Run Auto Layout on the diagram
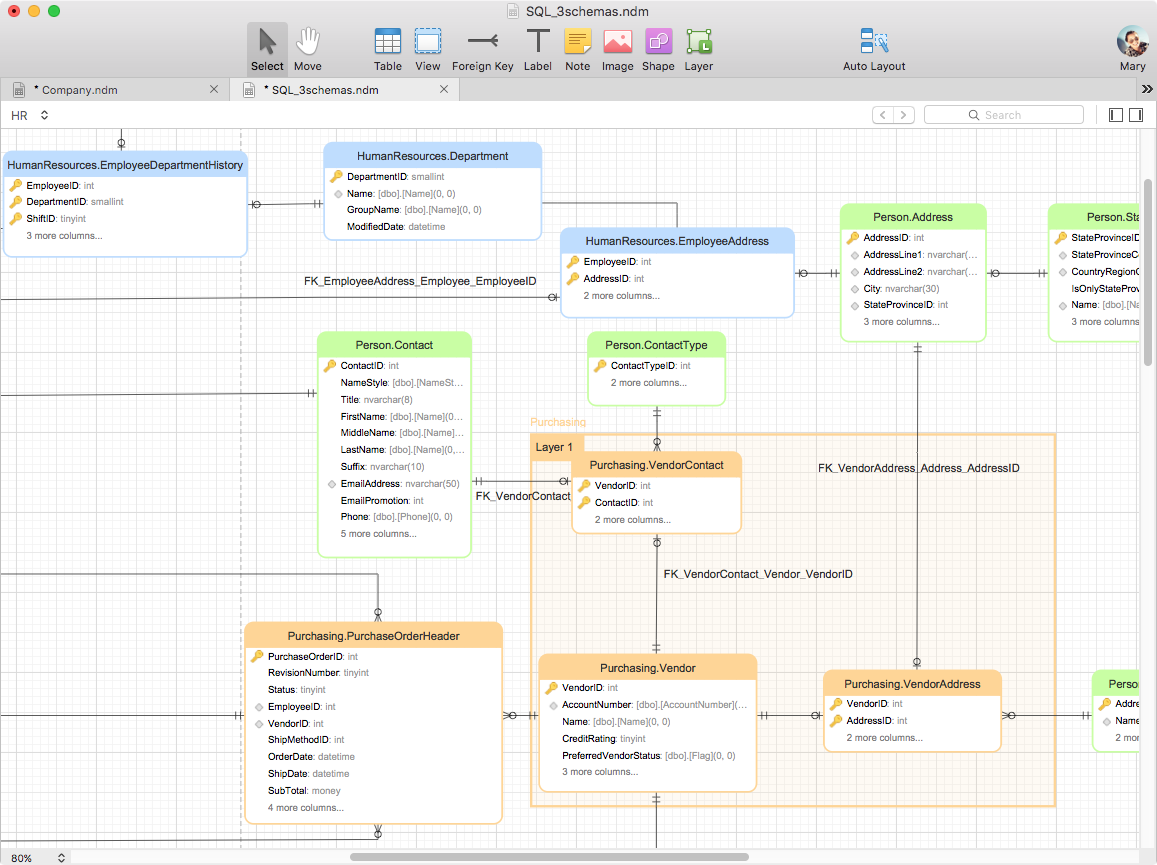Image resolution: width=1157 pixels, height=865 pixels. 873,47
